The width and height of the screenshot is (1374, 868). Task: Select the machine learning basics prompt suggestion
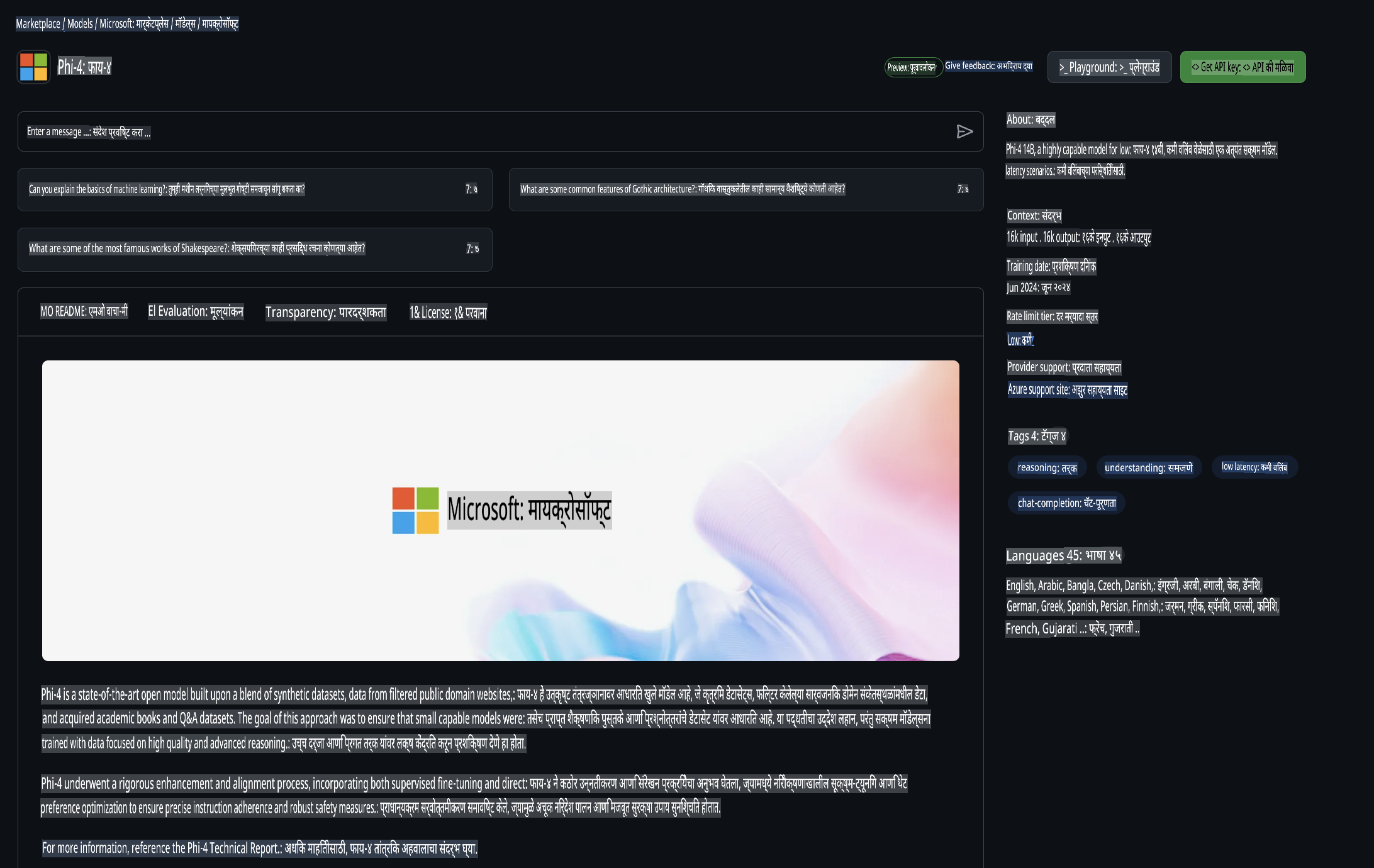click(x=255, y=189)
